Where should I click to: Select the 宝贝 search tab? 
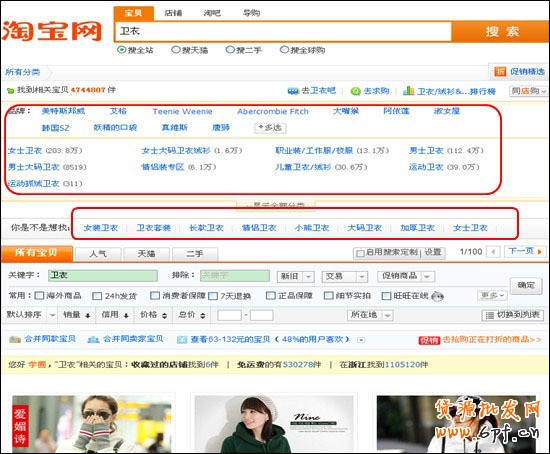pos(134,13)
